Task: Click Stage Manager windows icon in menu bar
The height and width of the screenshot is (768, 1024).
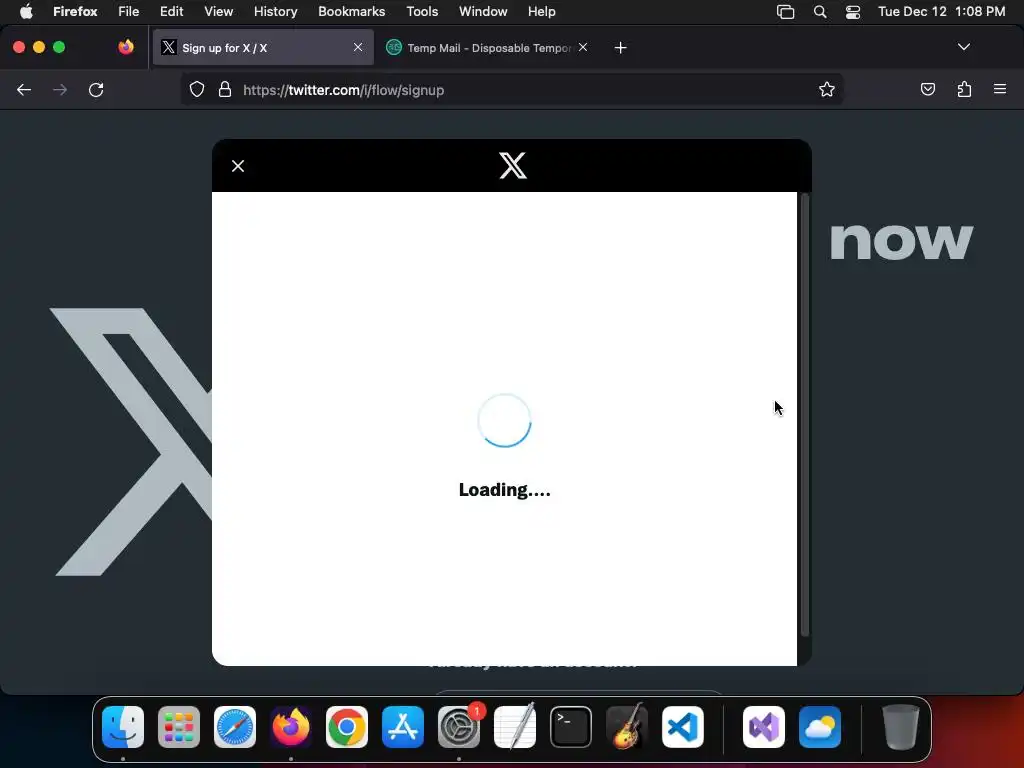Action: (786, 12)
